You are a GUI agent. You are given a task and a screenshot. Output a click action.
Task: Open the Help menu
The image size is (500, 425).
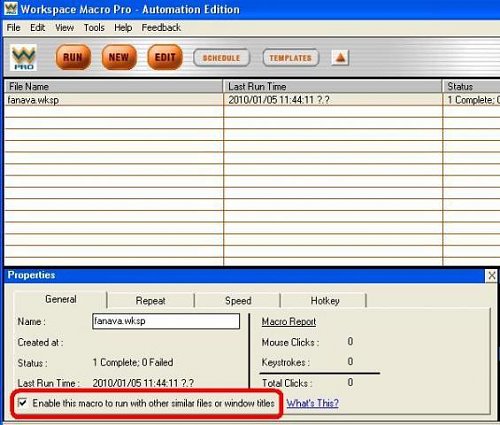123,28
